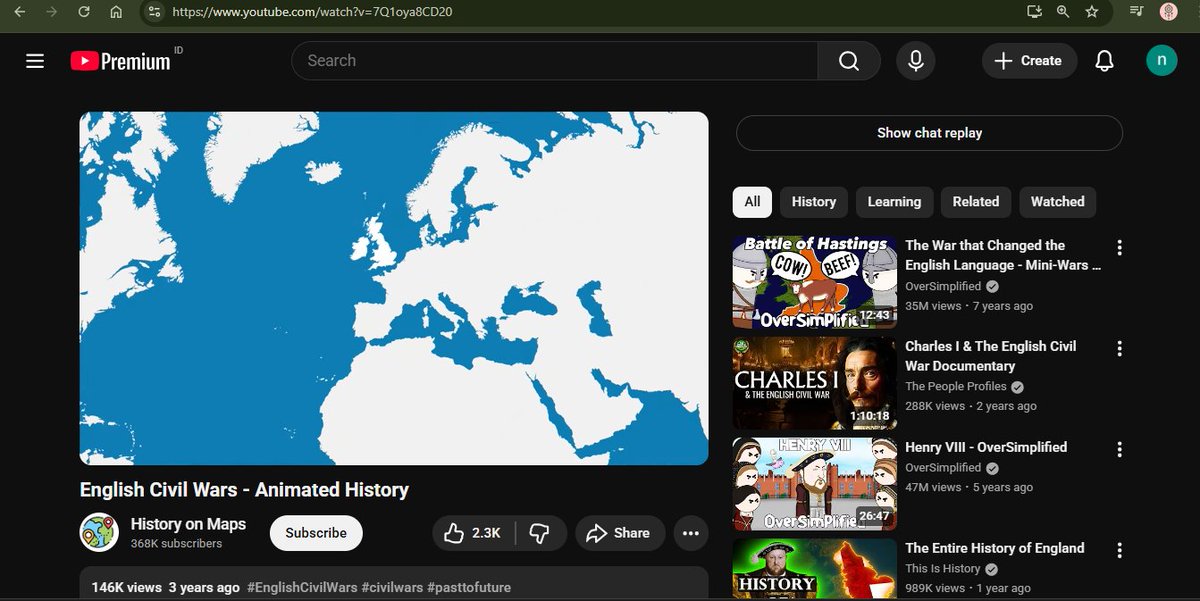The width and height of the screenshot is (1200, 601).
Task: Filter recommendations by History chip
Action: pos(814,202)
